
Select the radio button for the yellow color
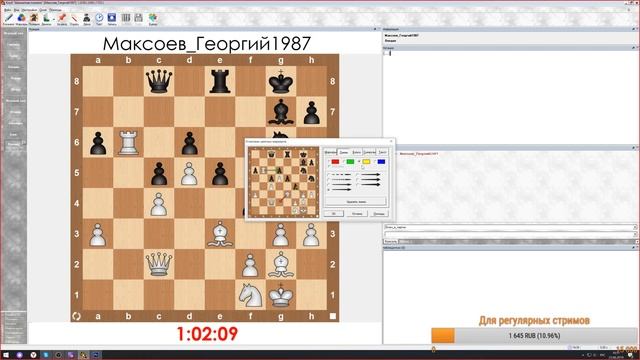point(359,161)
